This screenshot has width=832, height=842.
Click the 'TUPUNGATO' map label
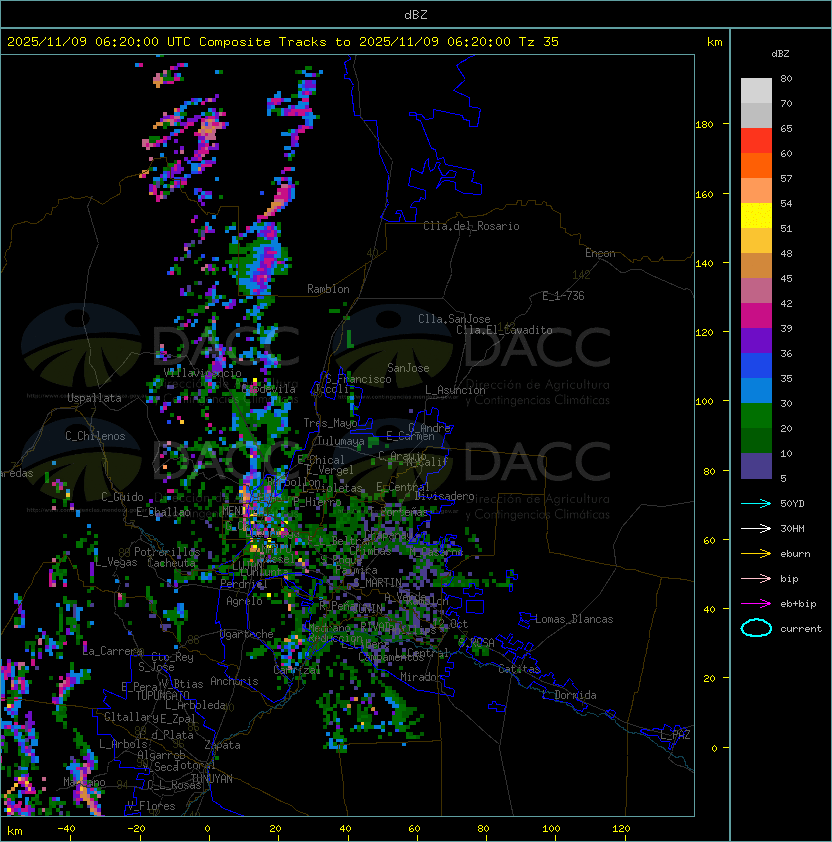(x=163, y=695)
